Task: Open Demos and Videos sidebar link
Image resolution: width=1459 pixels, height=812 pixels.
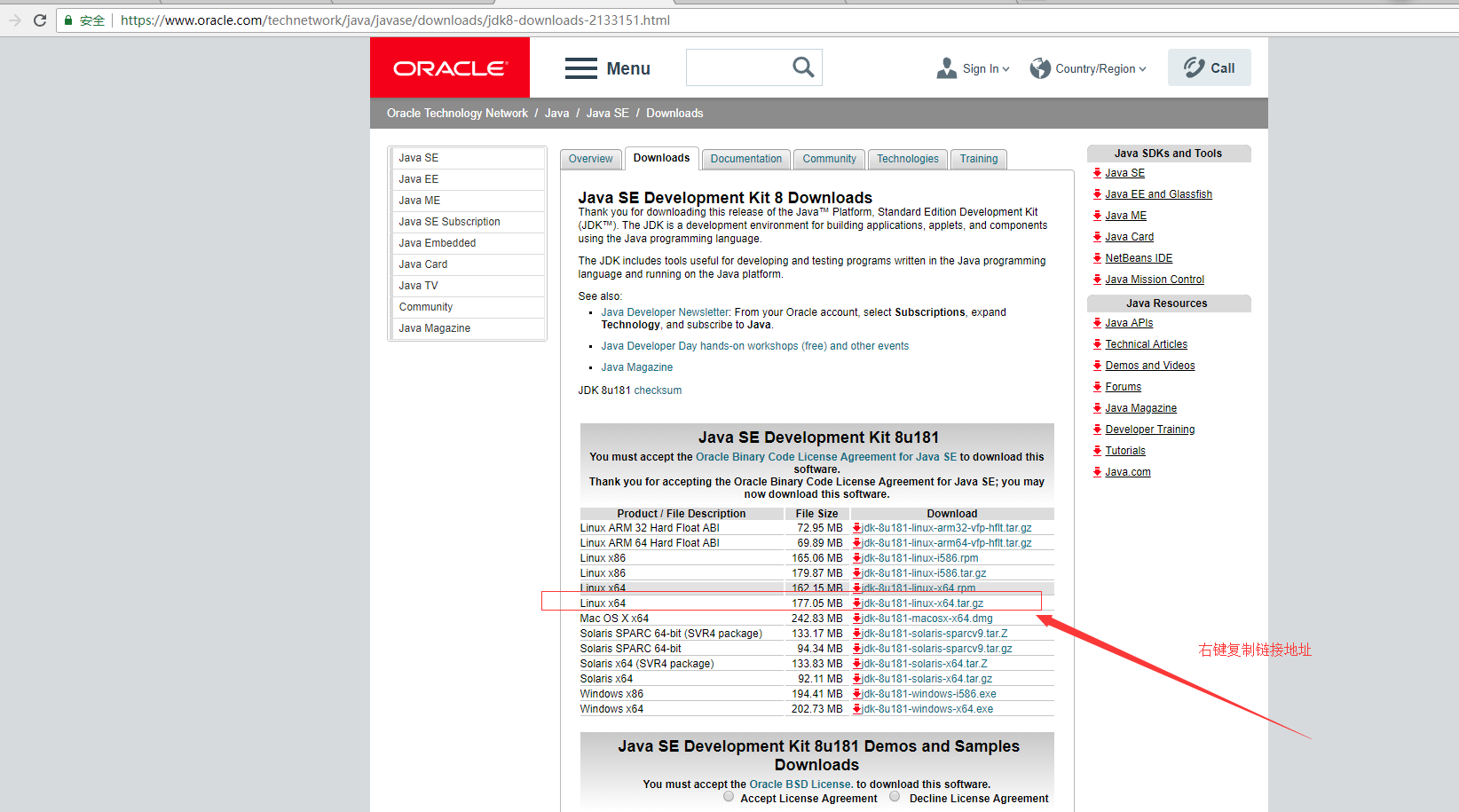Action: point(1150,366)
